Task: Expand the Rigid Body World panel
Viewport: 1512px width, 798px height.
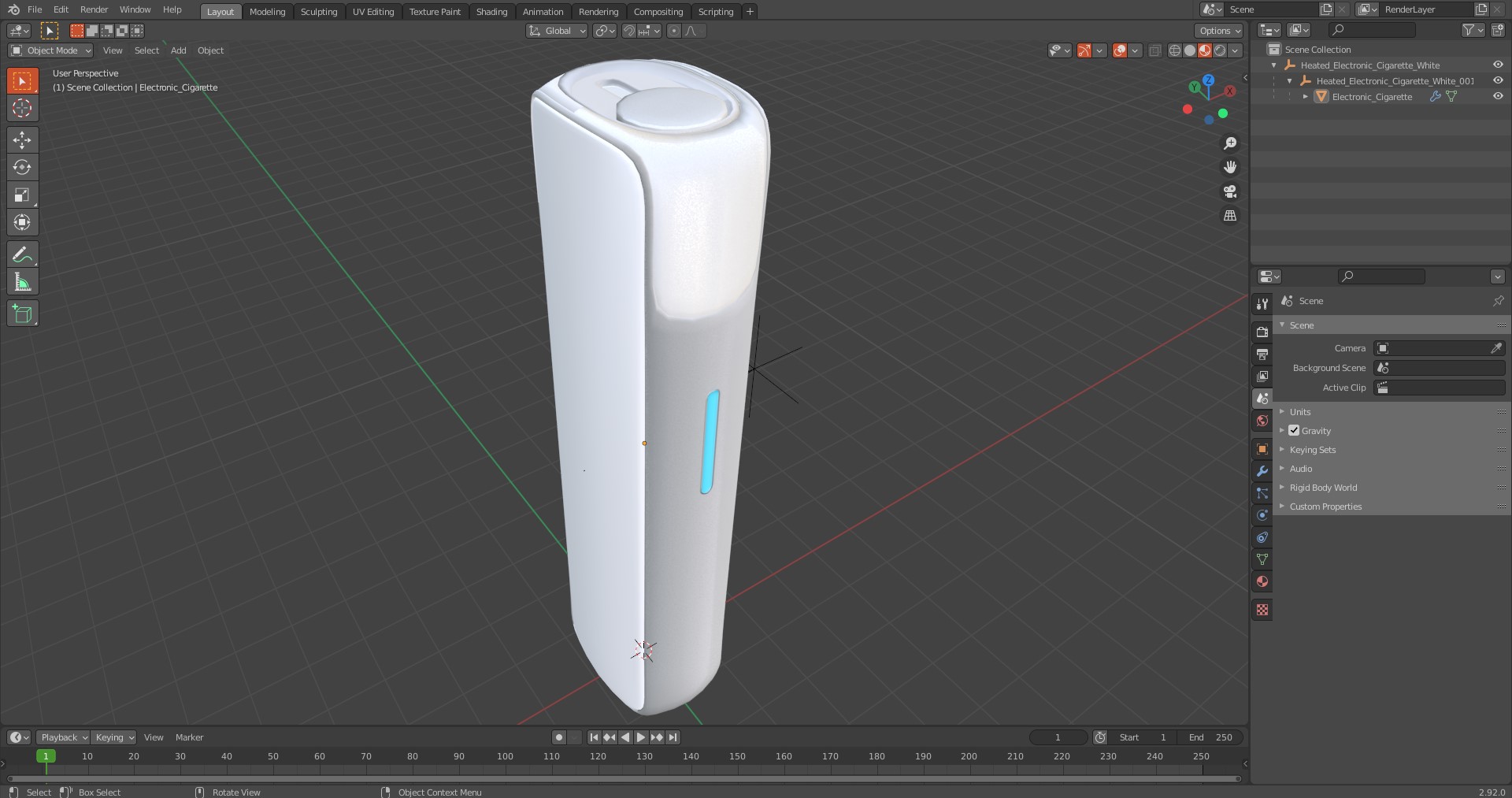Action: point(1323,487)
